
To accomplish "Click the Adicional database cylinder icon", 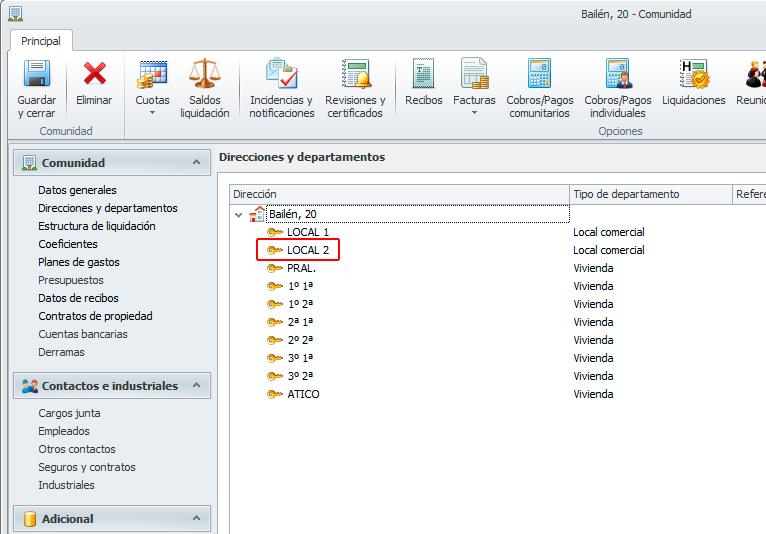I will tap(30, 519).
